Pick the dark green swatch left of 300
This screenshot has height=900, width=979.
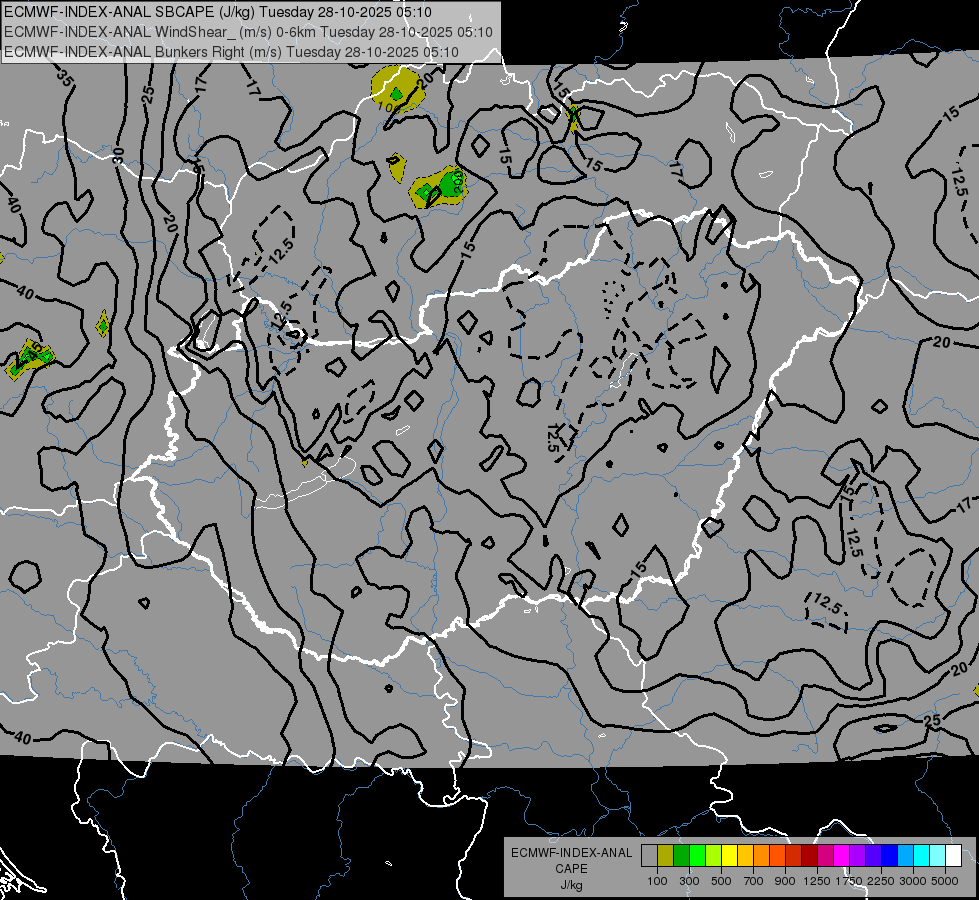[681, 856]
